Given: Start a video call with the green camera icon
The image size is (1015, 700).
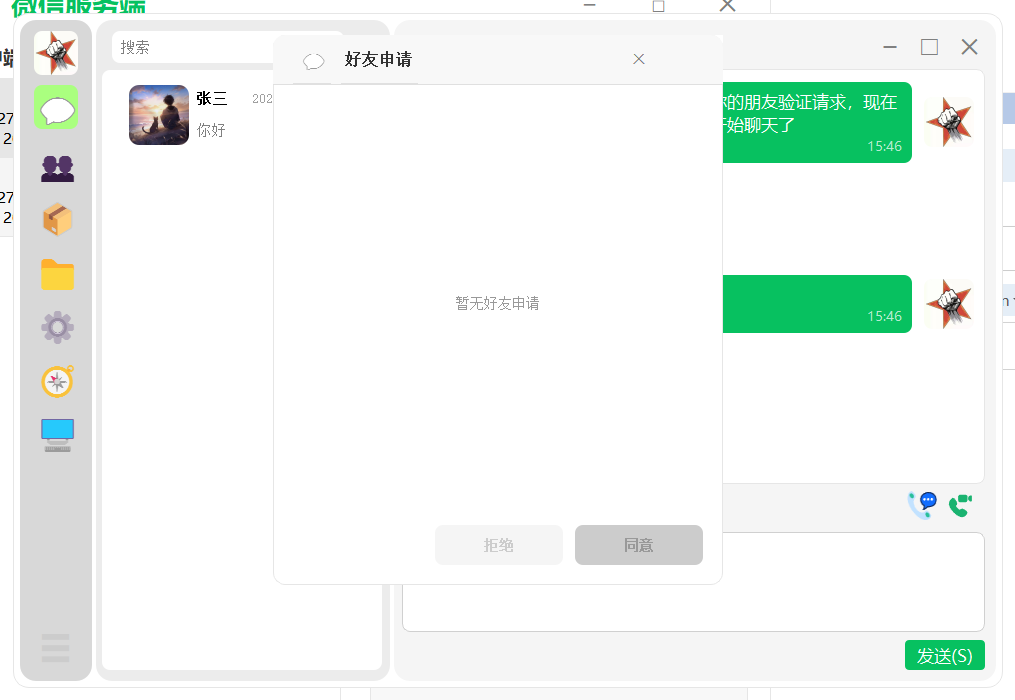Looking at the screenshot, I should (959, 505).
